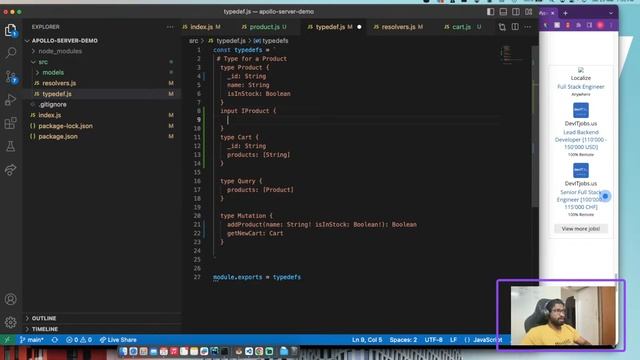Click View more jobs button in browser

coord(580,229)
